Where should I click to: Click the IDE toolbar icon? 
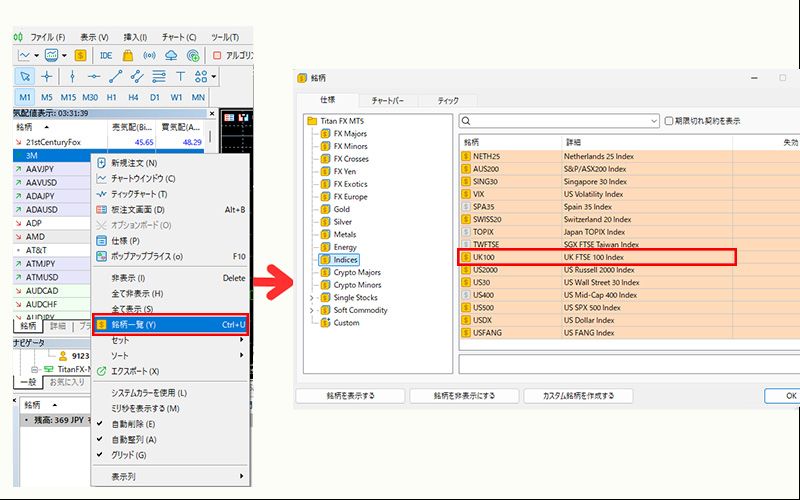click(x=106, y=55)
